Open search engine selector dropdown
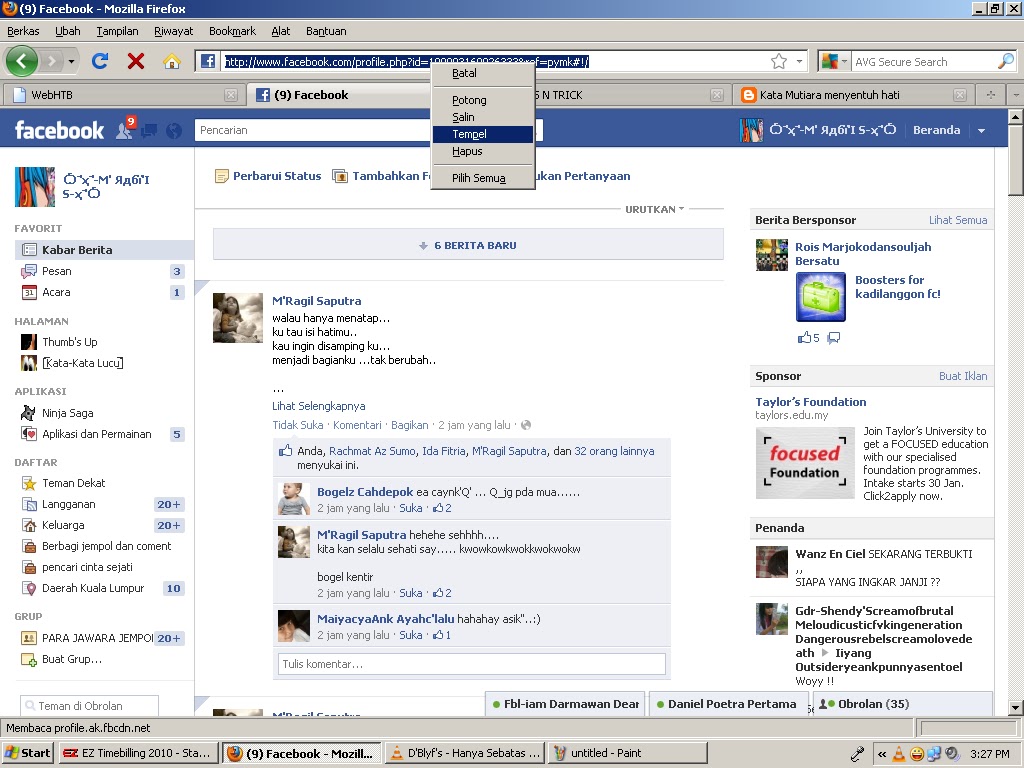1024x768 pixels. [x=844, y=61]
